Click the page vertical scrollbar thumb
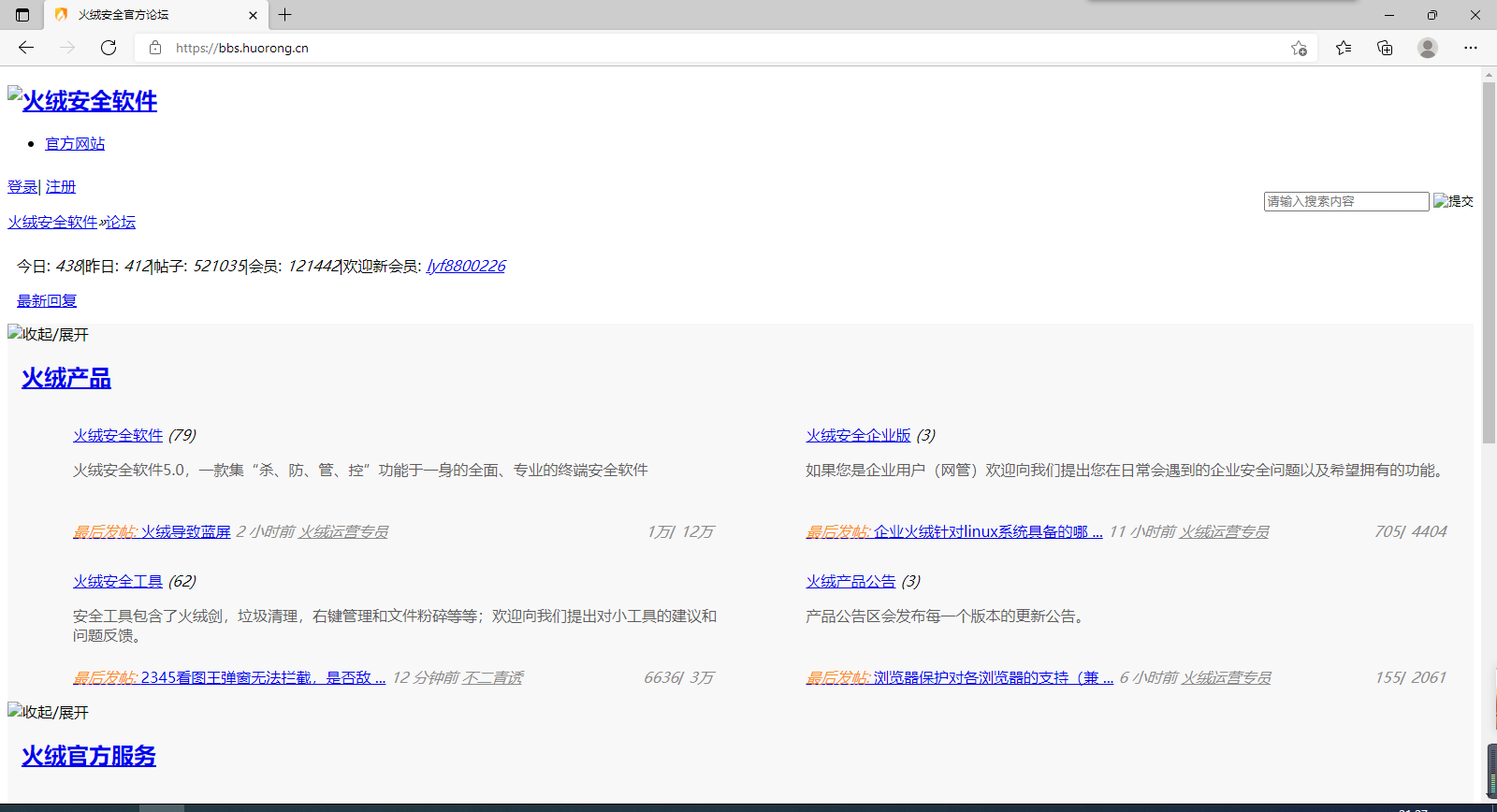The height and width of the screenshot is (812, 1497). pyautogui.click(x=1489, y=263)
